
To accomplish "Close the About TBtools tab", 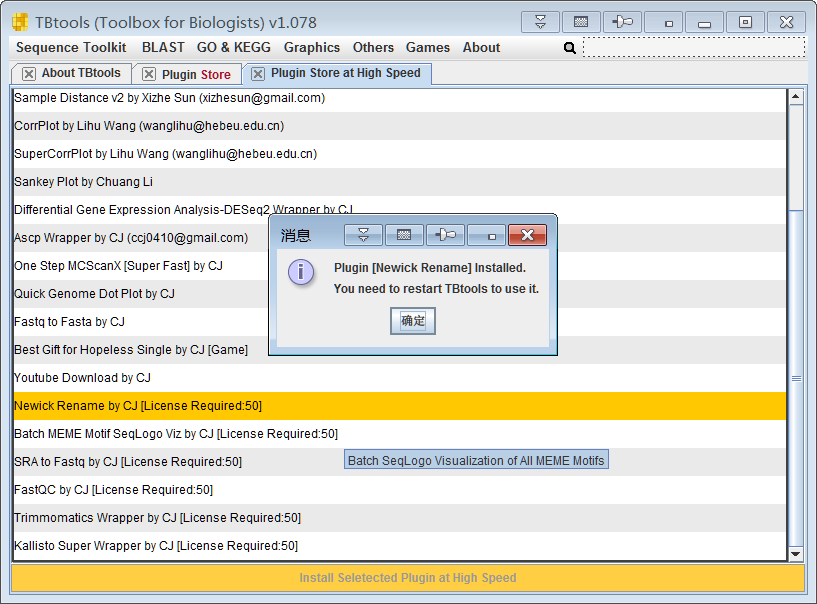I will (29, 74).
